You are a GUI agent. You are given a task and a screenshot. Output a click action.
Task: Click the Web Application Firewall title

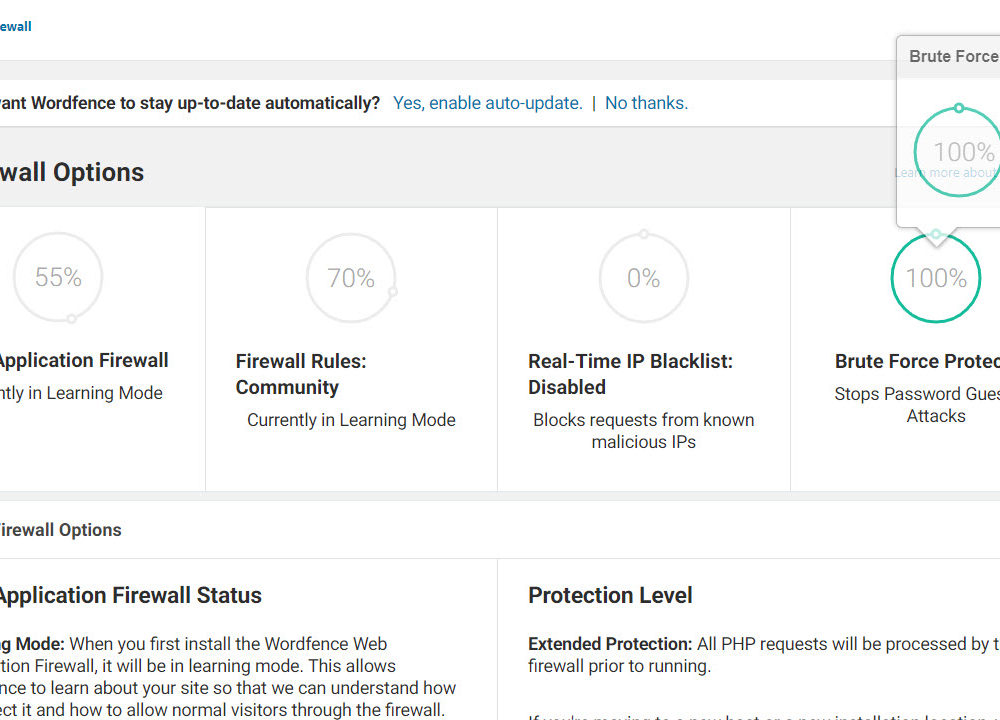[83, 361]
